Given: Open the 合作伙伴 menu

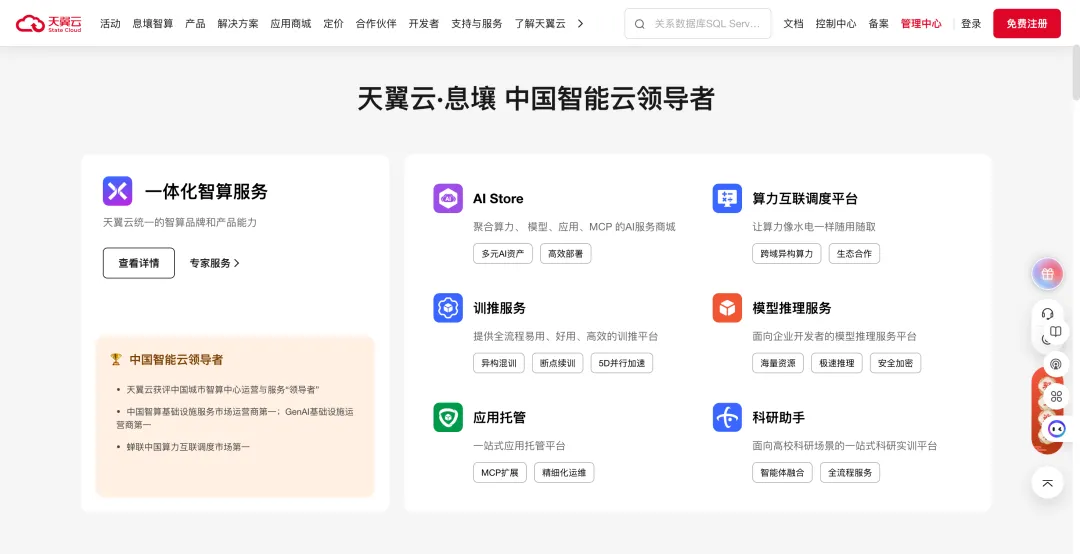Looking at the screenshot, I should click(376, 23).
